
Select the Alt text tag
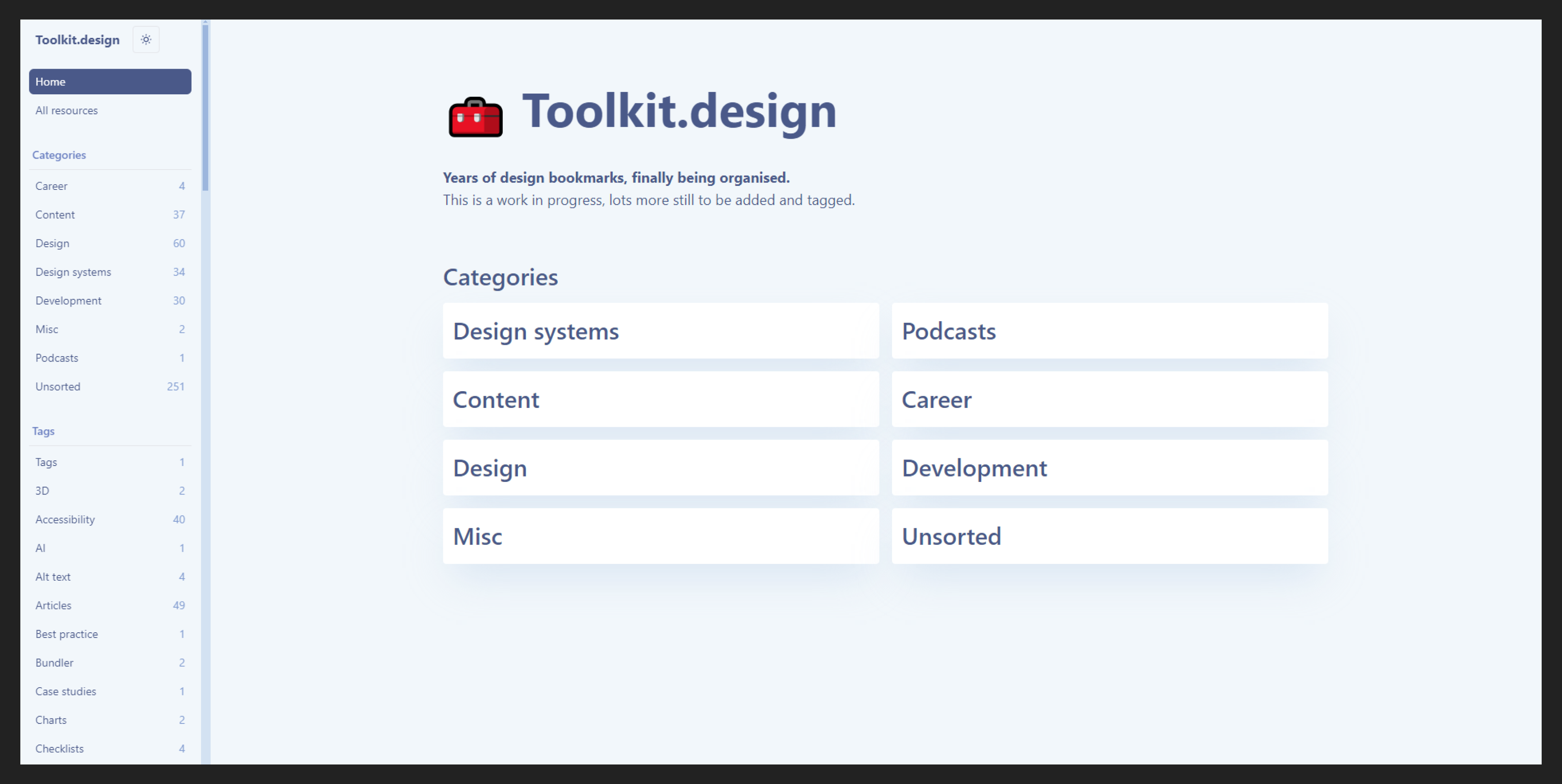(109, 577)
